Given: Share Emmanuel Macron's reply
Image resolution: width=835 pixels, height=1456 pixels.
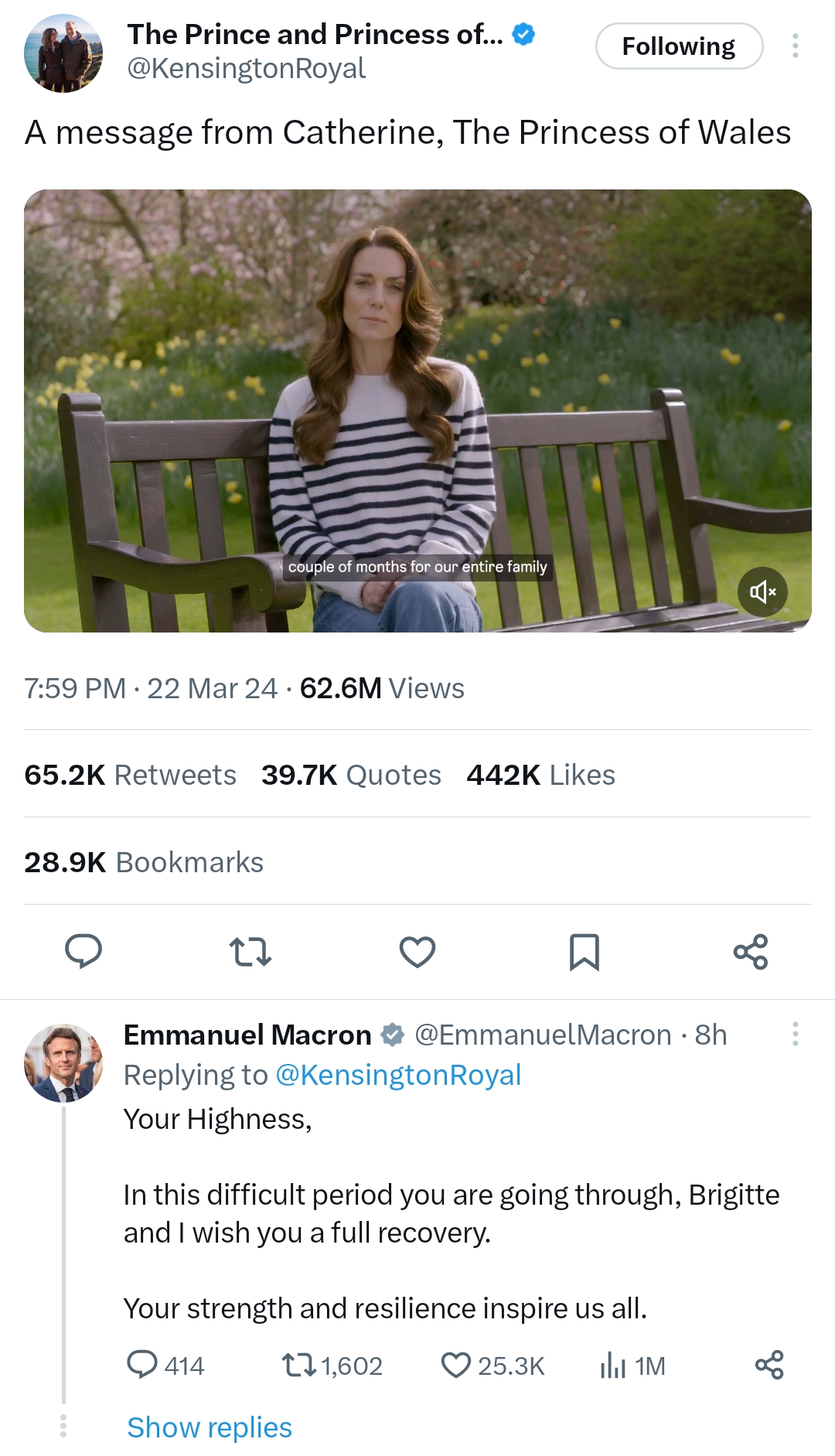Looking at the screenshot, I should [769, 1366].
